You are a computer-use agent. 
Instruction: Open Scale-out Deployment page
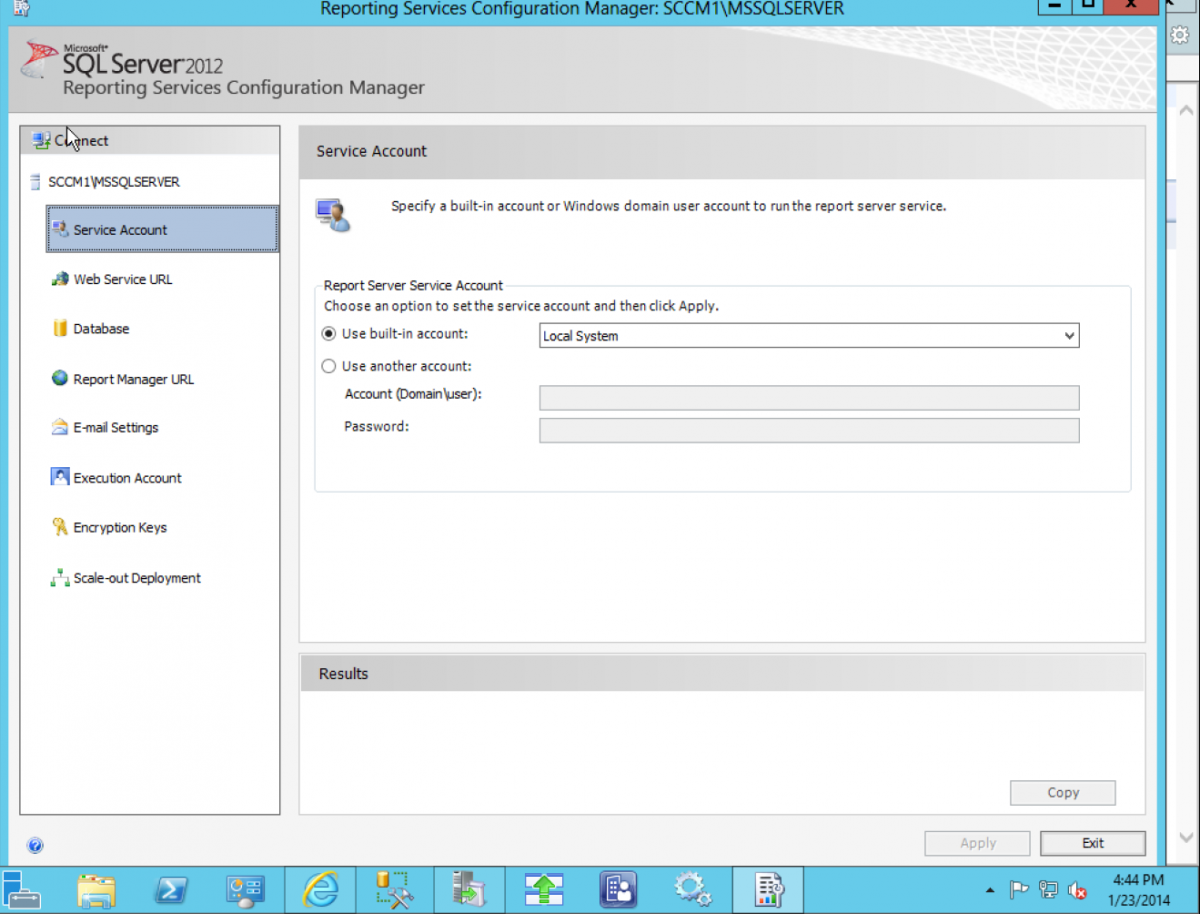(x=136, y=578)
